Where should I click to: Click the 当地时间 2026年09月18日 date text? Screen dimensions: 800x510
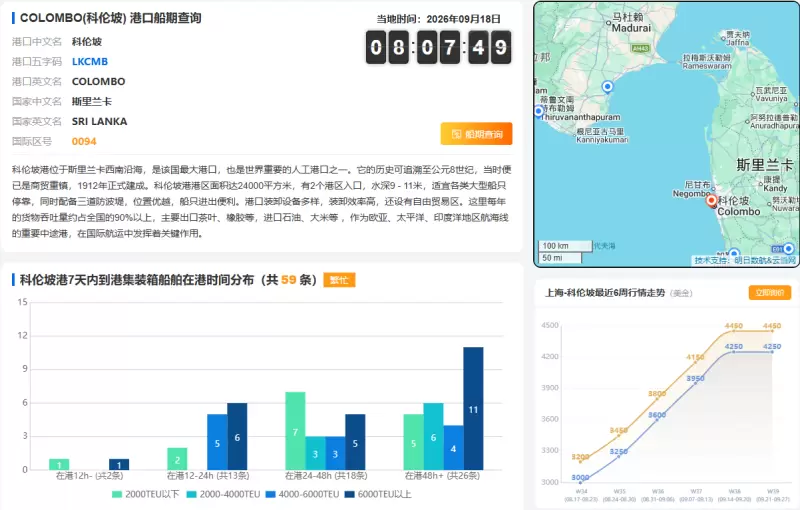(438, 19)
